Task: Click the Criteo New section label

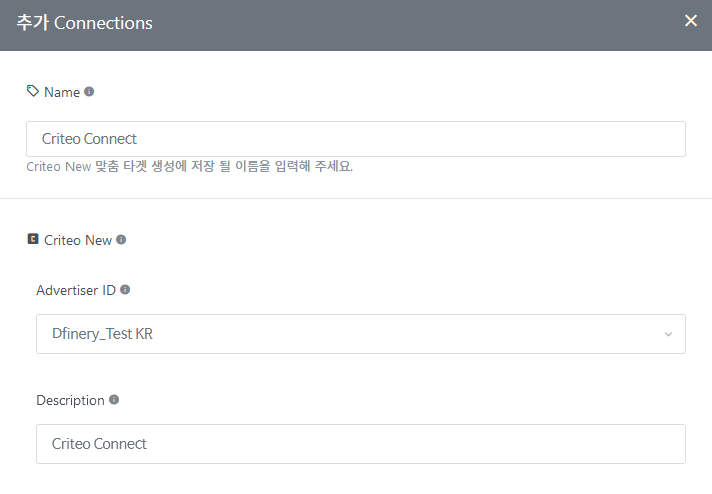Action: [x=78, y=240]
